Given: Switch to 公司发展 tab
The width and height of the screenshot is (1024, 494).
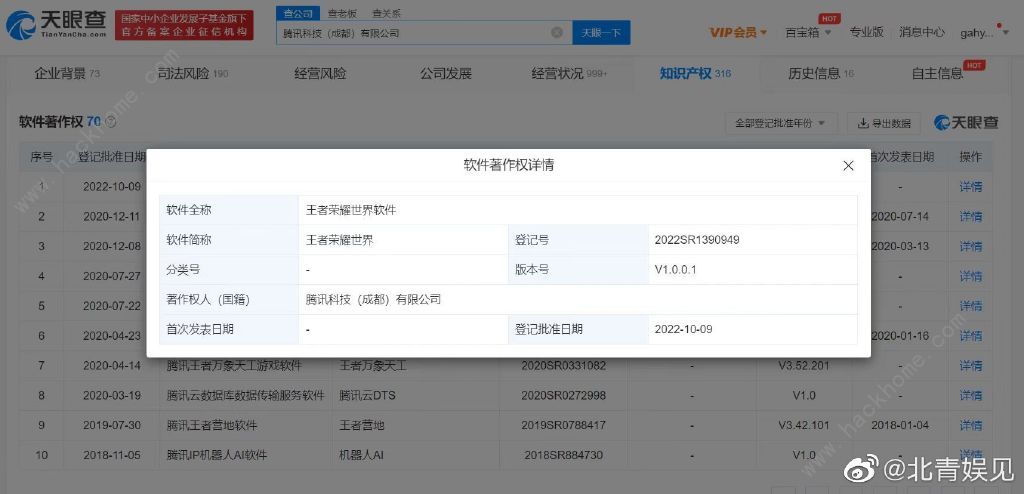Looking at the screenshot, I should [x=445, y=74].
